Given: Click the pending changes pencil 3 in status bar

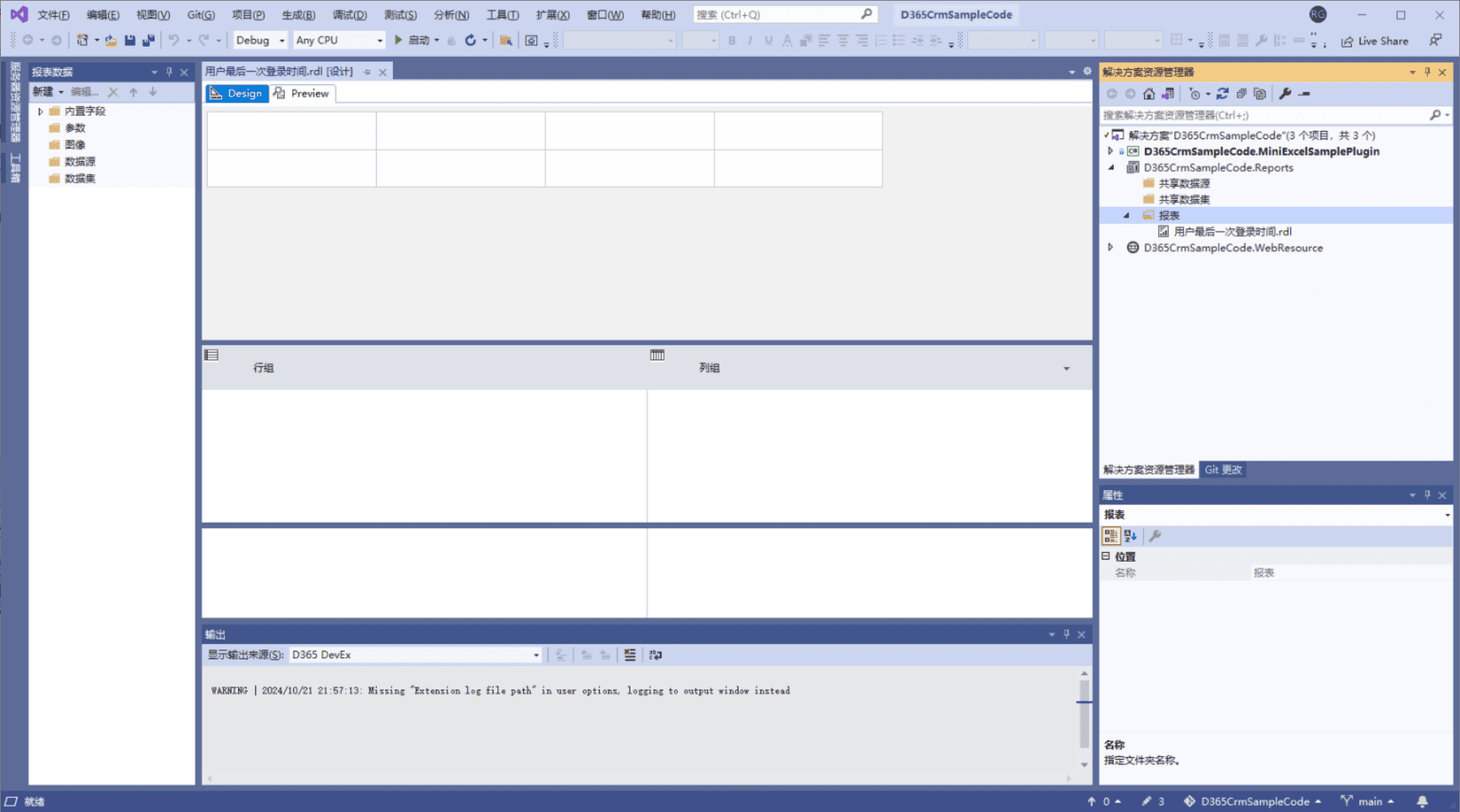Looking at the screenshot, I should (x=1153, y=801).
